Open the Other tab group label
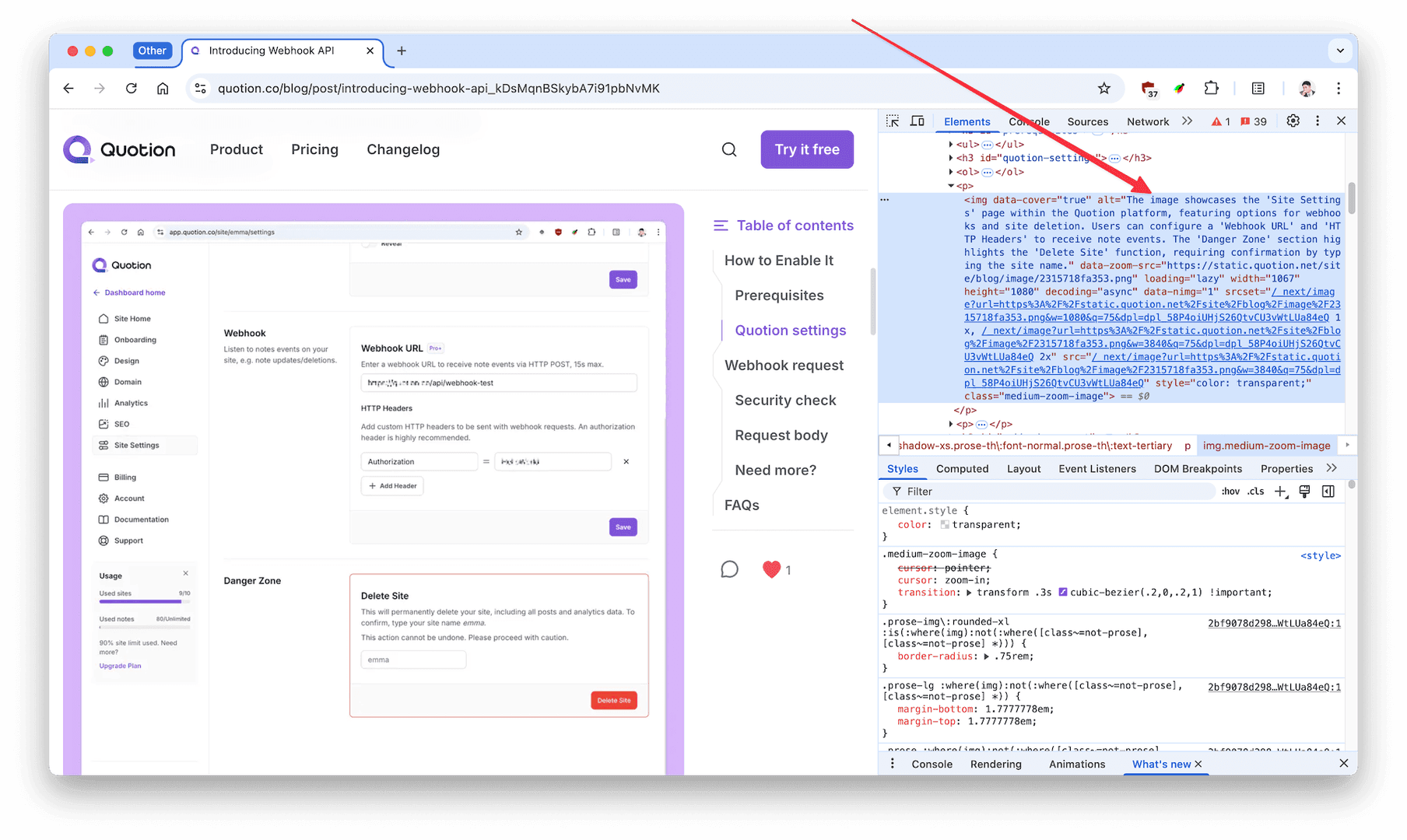Image resolution: width=1407 pixels, height=840 pixels. click(152, 51)
